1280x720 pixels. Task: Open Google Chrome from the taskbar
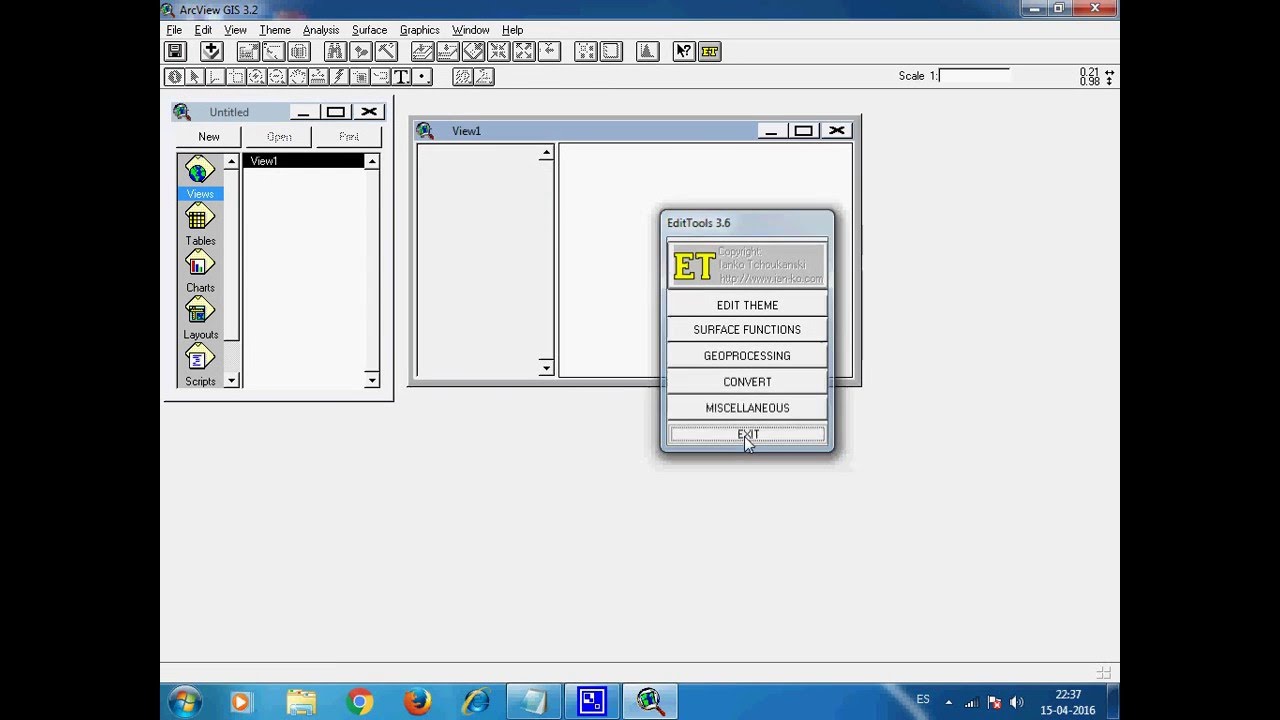tap(359, 702)
